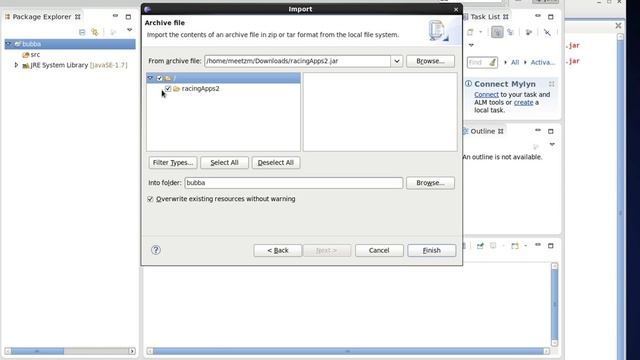Click bottom console horizontal scrollbar
640x360 pixels.
click(348, 351)
